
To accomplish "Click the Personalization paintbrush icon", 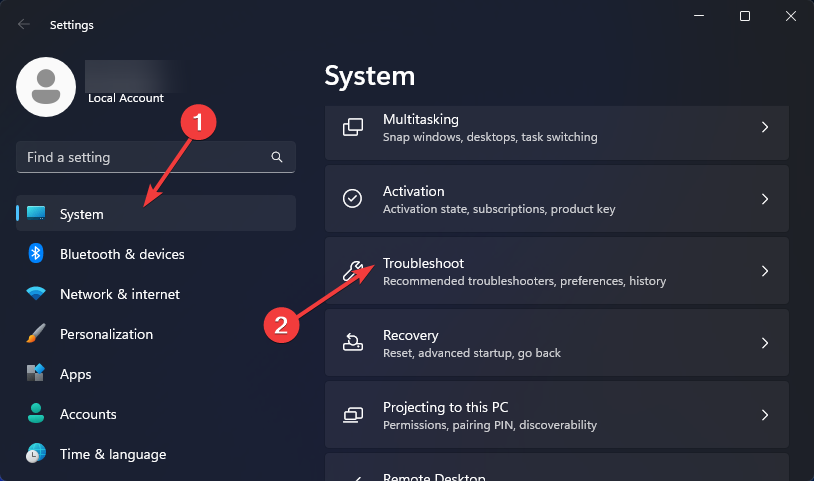I will 36,334.
